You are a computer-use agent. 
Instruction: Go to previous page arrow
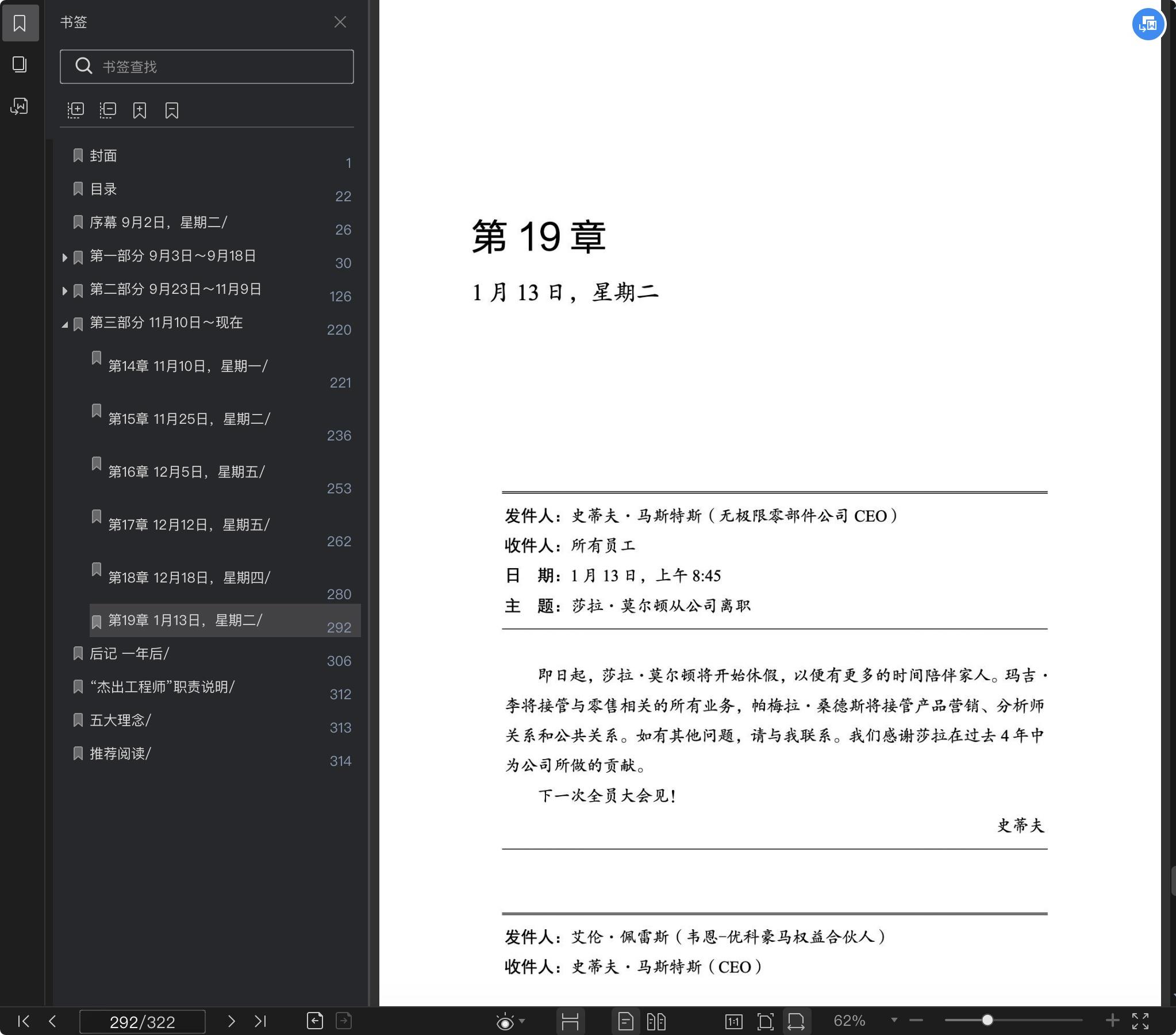(x=52, y=1021)
